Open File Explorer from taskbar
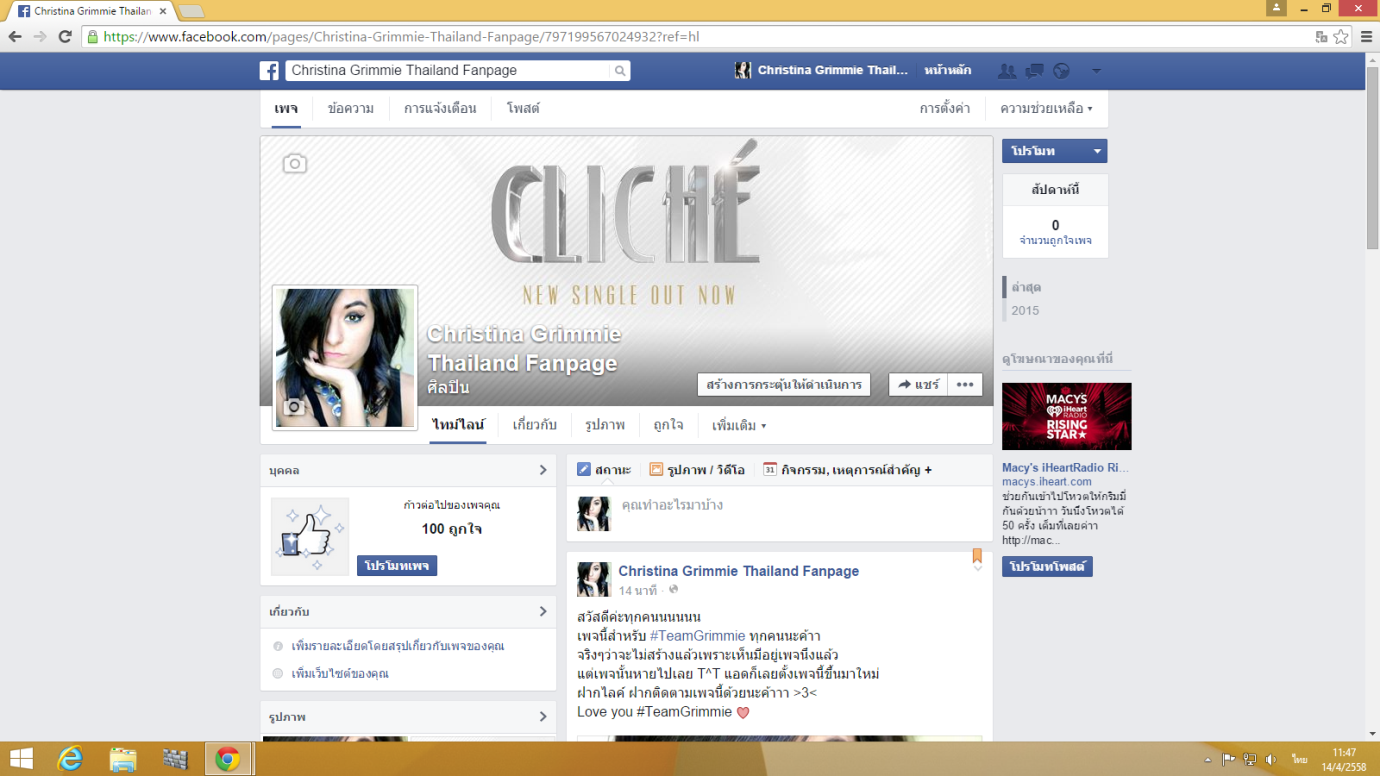Screen dimensions: 1380x776 123,759
